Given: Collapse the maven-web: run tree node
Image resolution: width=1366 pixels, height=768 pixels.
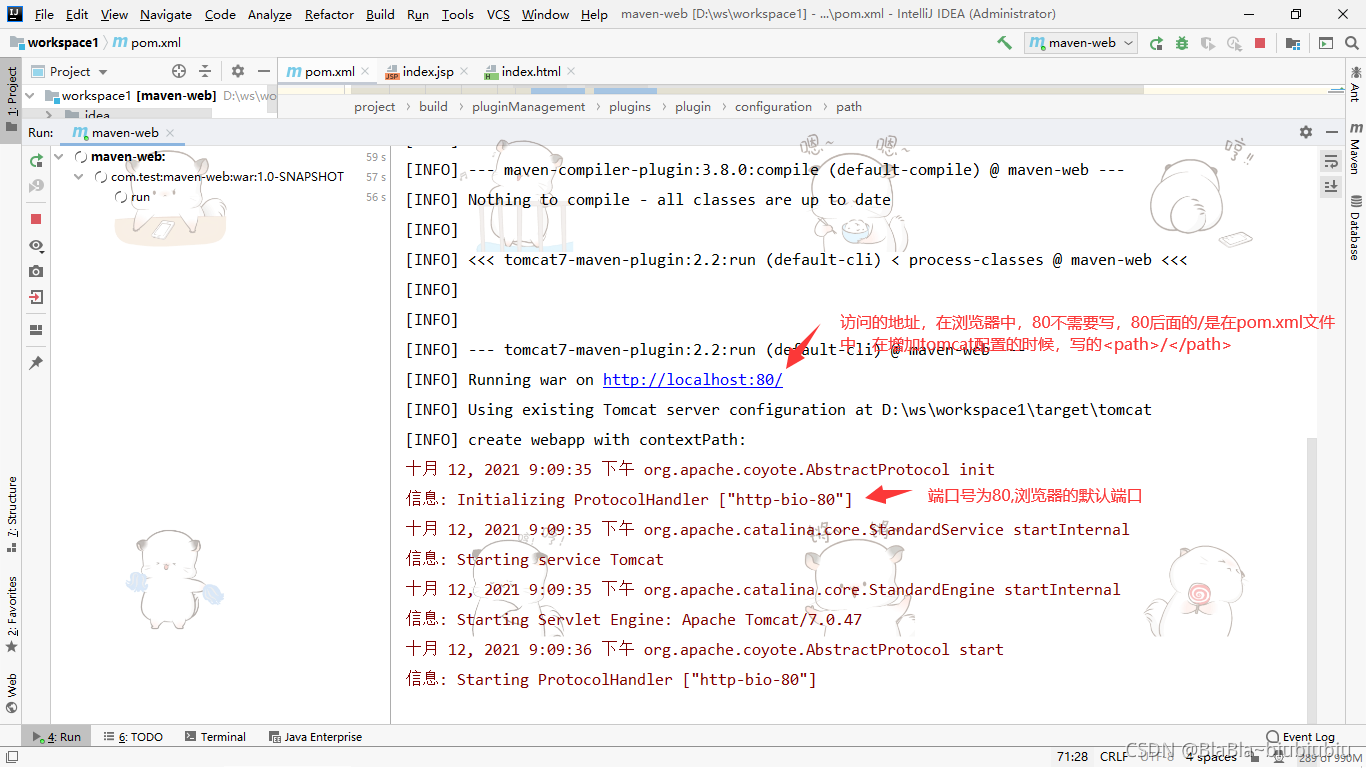Looking at the screenshot, I should click(59, 157).
